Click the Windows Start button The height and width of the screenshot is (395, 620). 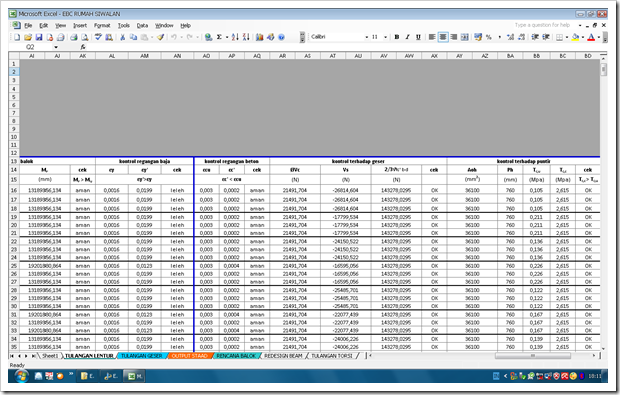point(21,376)
